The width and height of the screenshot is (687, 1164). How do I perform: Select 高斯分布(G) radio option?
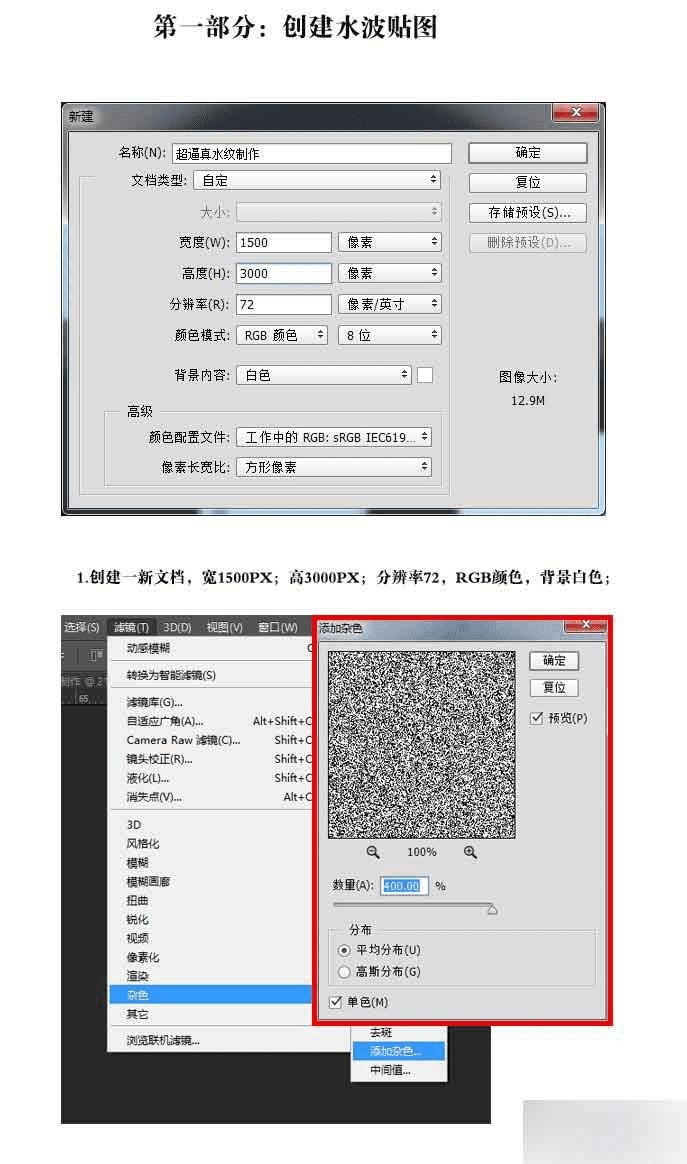pos(344,971)
